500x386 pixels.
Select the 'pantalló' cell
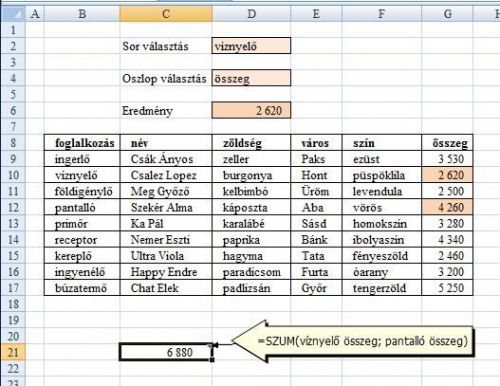click(x=82, y=207)
